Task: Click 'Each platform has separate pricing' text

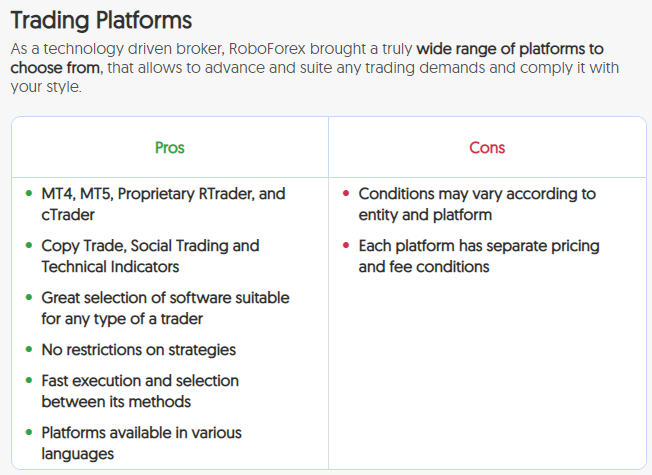Action: (x=478, y=256)
